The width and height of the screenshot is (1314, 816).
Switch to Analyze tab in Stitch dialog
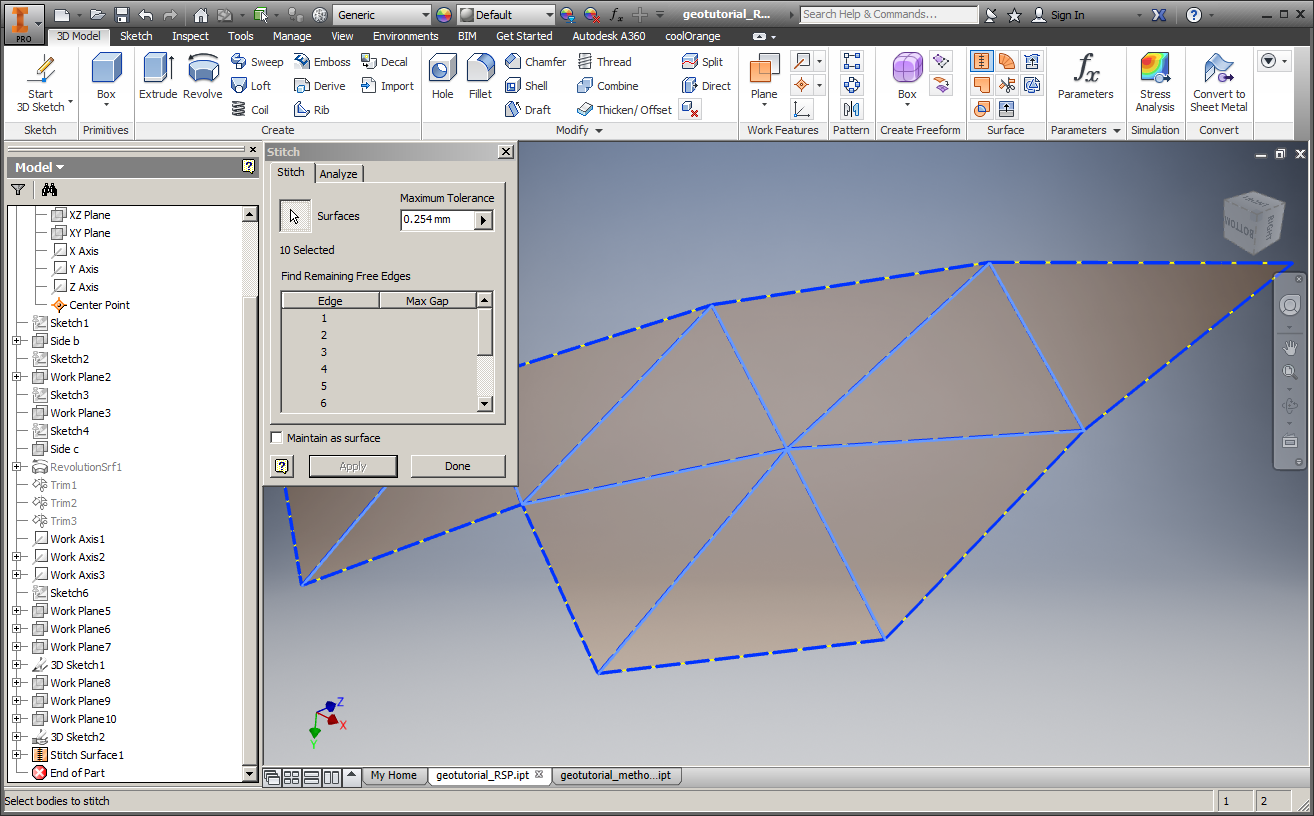[338, 174]
